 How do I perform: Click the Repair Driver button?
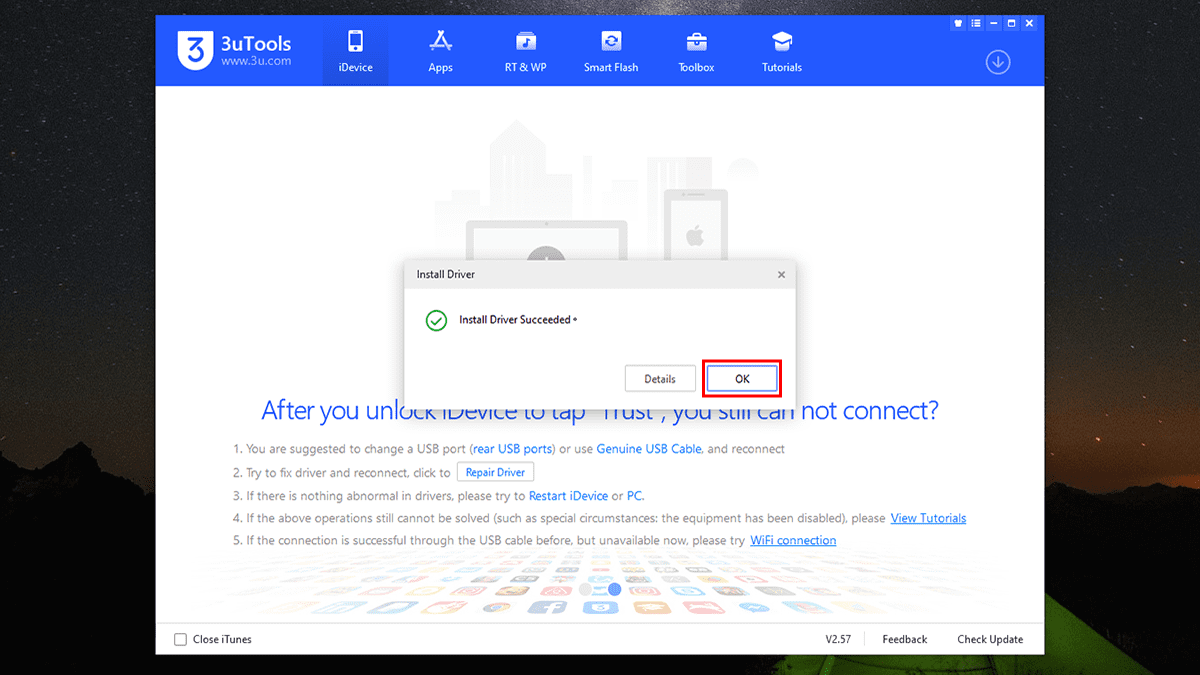pyautogui.click(x=495, y=471)
